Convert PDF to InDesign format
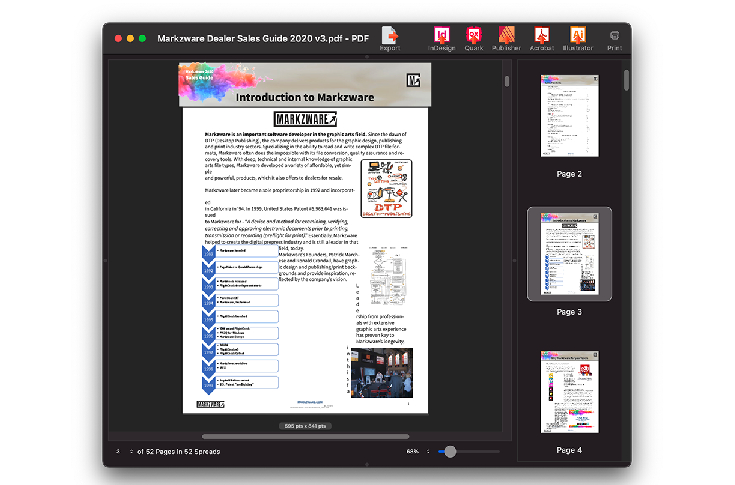 tap(442, 39)
